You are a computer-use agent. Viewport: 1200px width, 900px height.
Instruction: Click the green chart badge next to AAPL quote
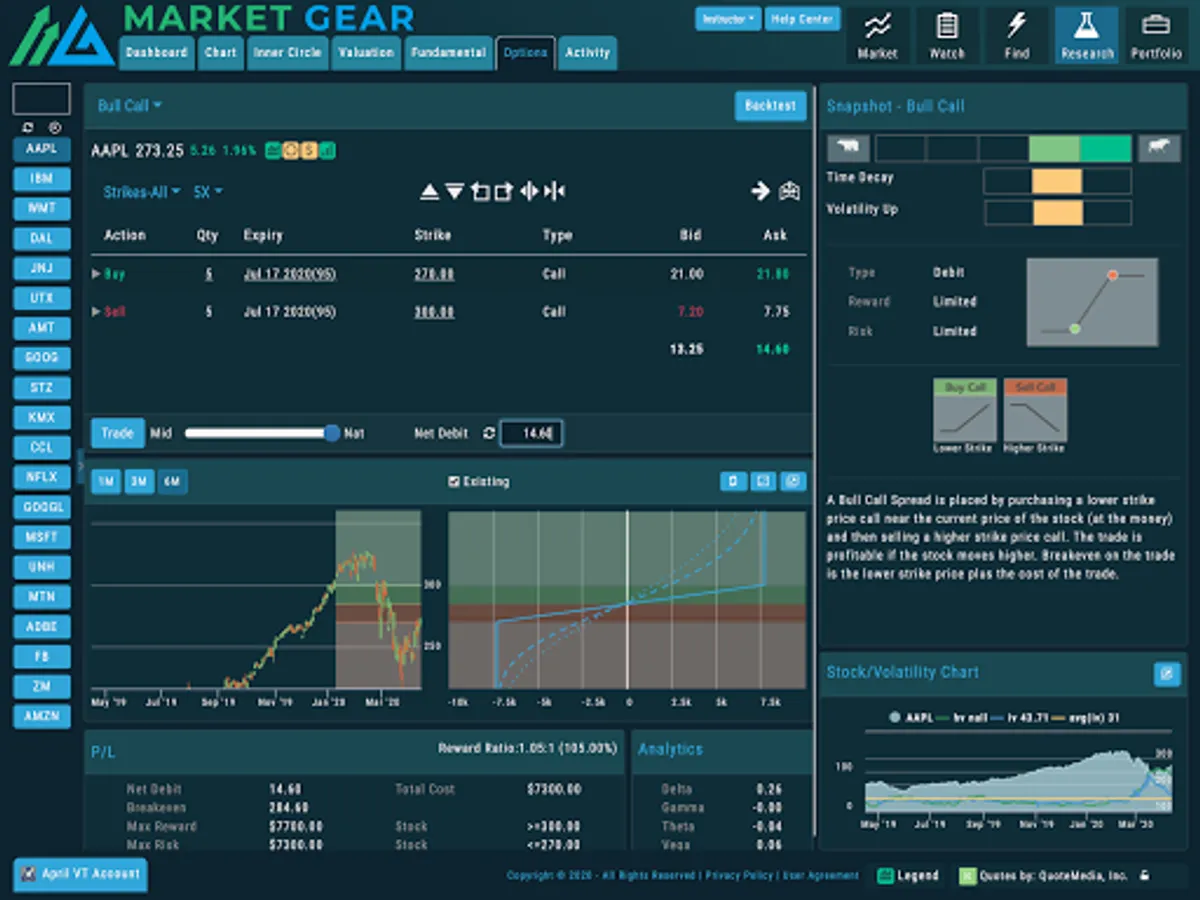pos(273,151)
